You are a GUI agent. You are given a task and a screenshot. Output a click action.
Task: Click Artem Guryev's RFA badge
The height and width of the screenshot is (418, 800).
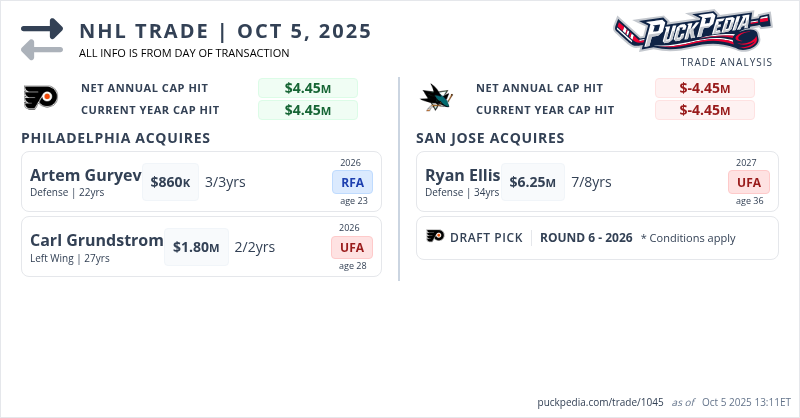pyautogui.click(x=352, y=182)
